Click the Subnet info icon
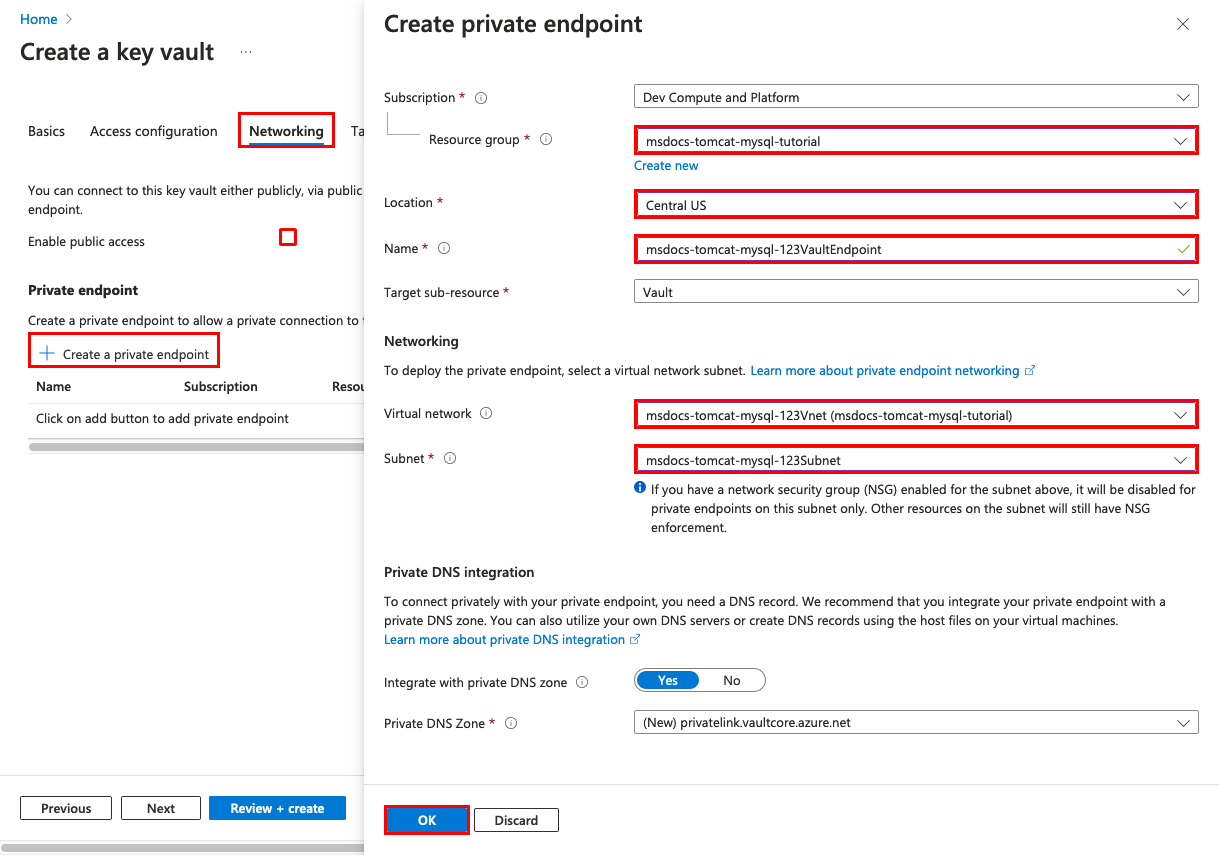Screen dimensions: 1219x855 pyautogui.click(x=449, y=458)
